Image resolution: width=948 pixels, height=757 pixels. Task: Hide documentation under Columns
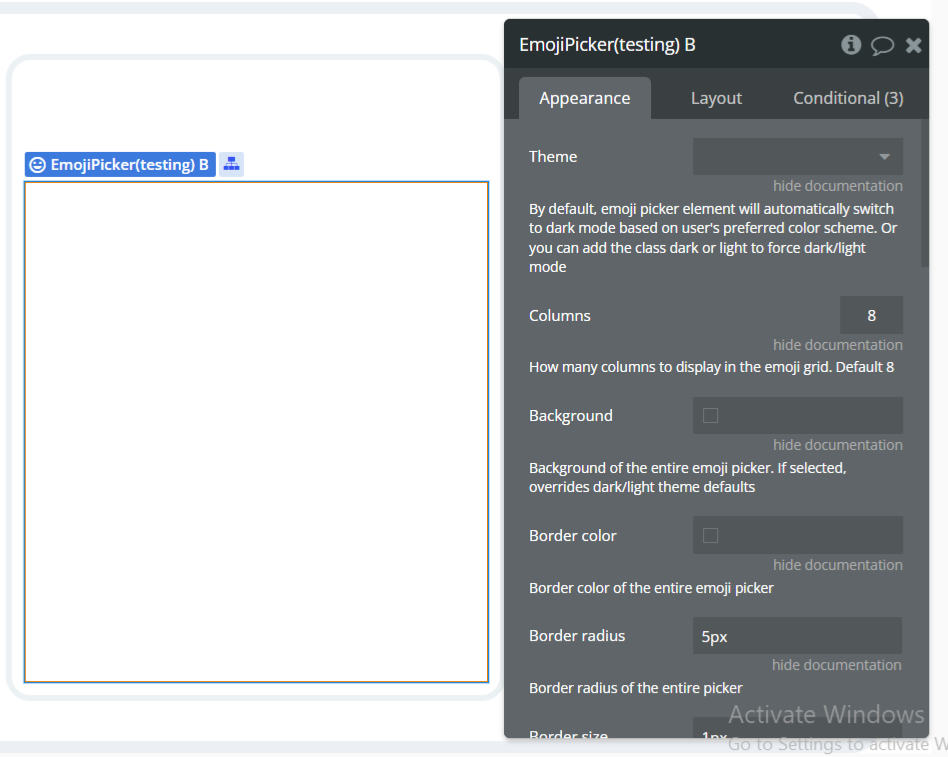coord(837,345)
